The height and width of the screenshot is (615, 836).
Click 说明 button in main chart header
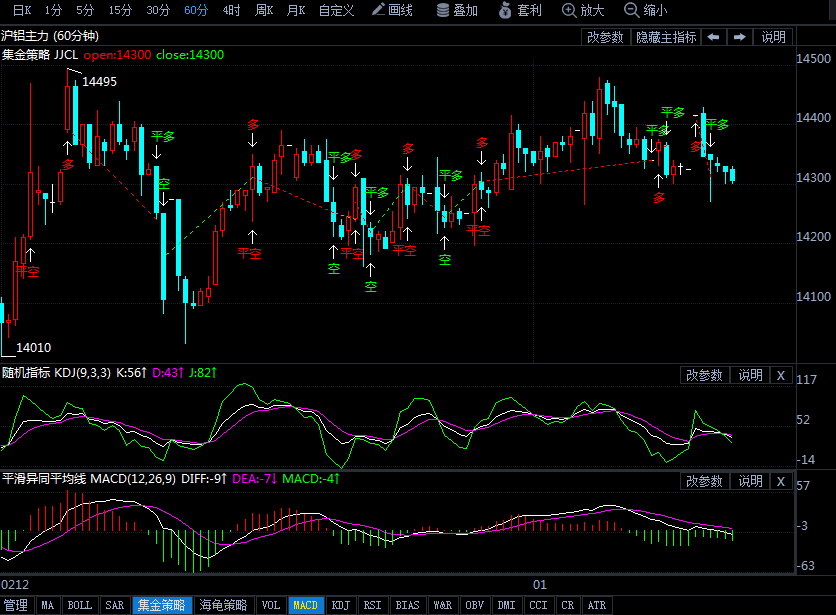[774, 37]
